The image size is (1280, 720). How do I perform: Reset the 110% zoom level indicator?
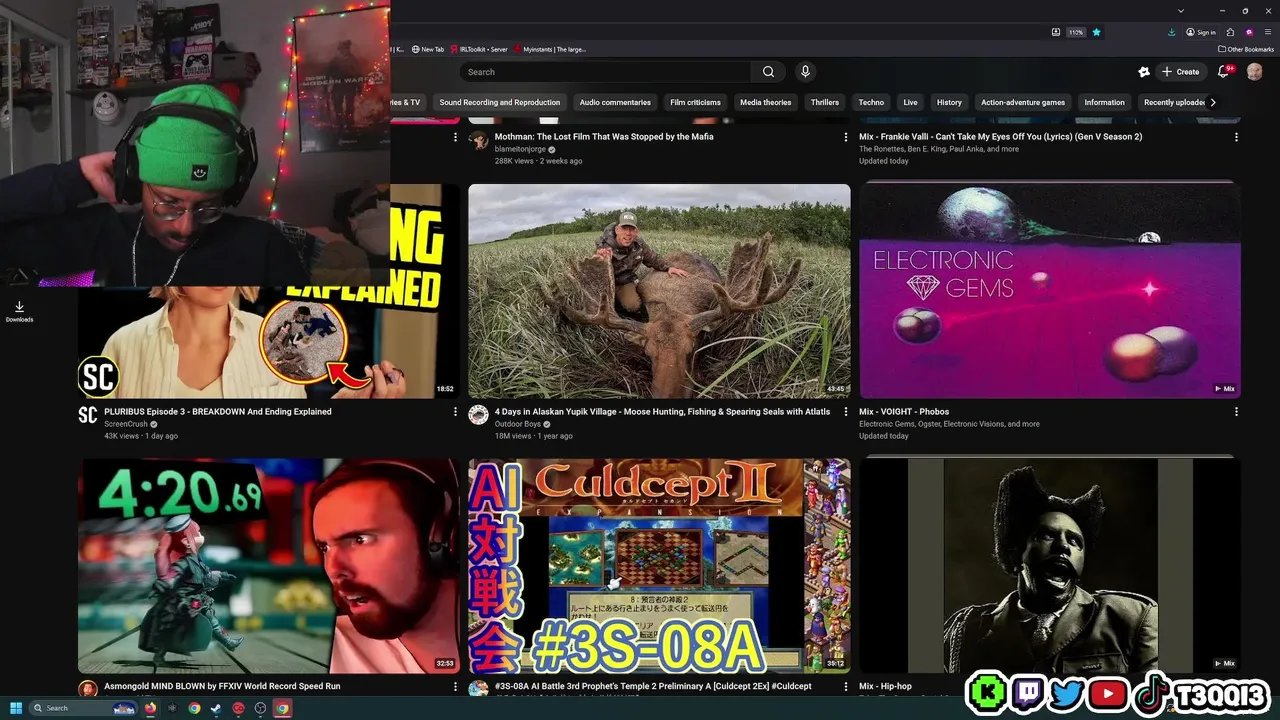pyautogui.click(x=1076, y=32)
